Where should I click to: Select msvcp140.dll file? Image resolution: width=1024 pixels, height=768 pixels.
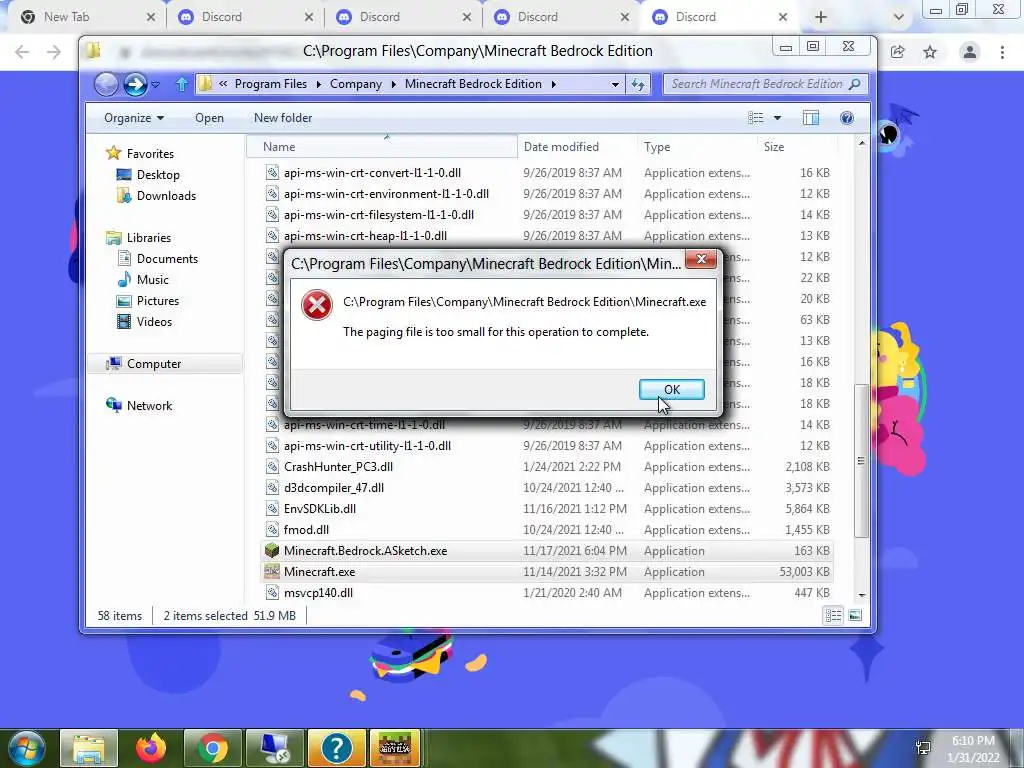click(318, 593)
